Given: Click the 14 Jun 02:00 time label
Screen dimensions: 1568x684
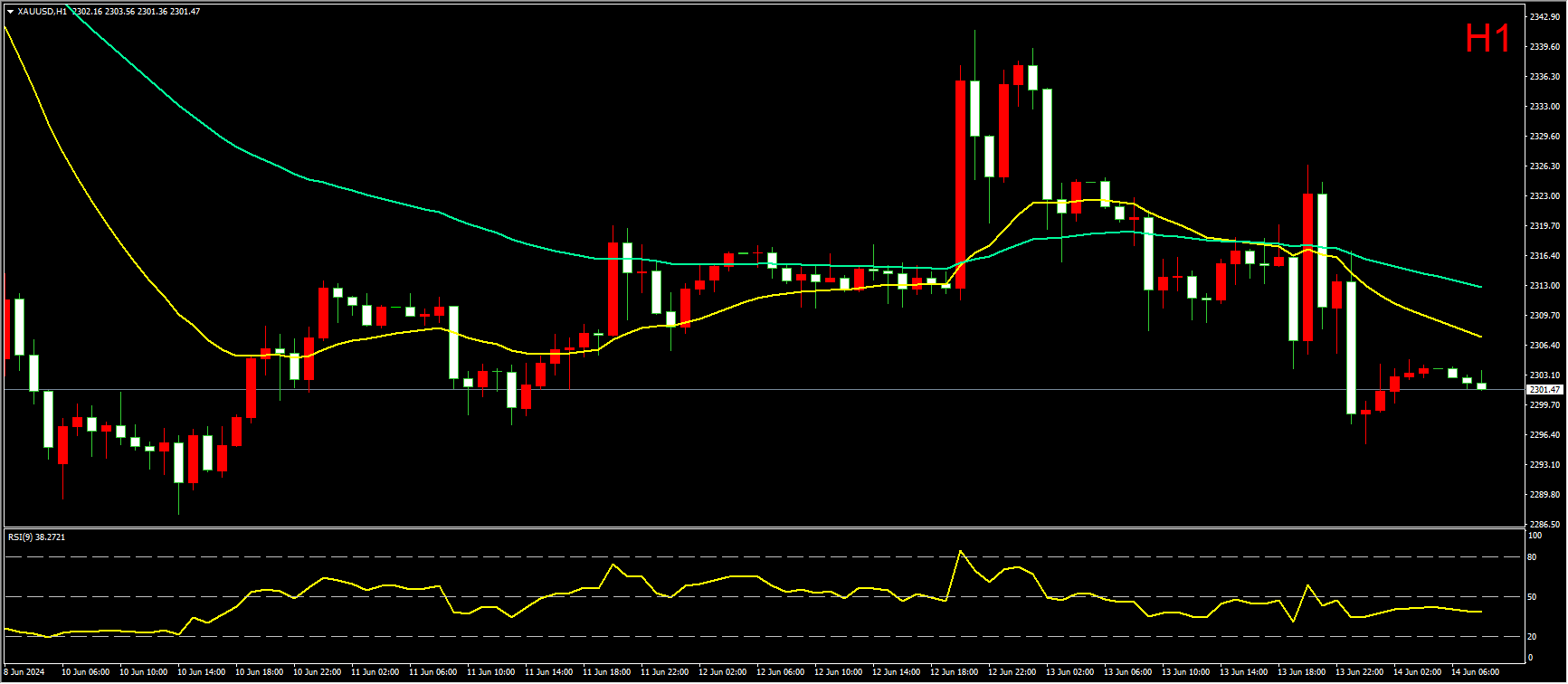Looking at the screenshot, I should tap(1418, 672).
